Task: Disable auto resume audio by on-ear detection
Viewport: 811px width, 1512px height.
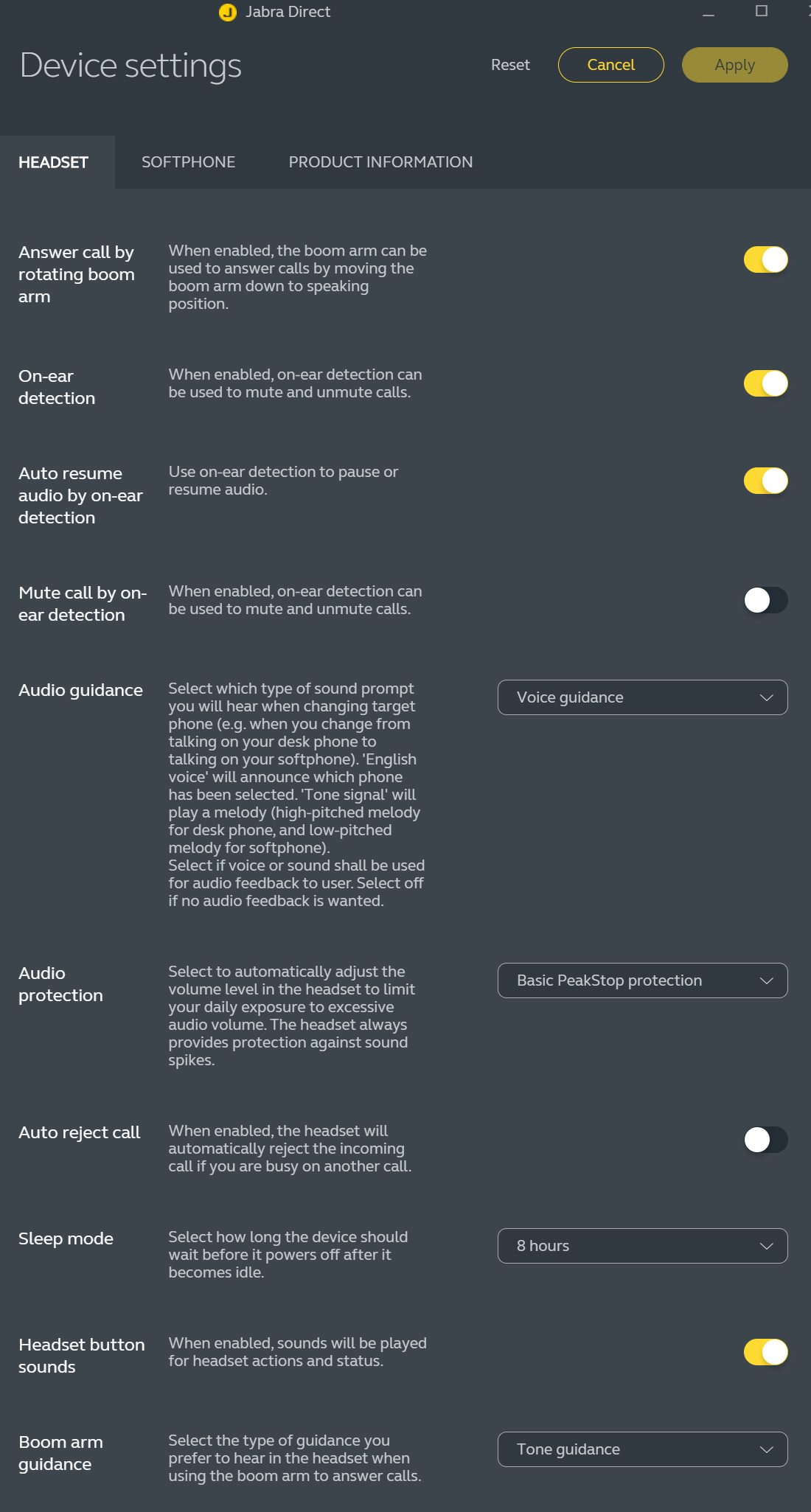Action: click(x=765, y=481)
